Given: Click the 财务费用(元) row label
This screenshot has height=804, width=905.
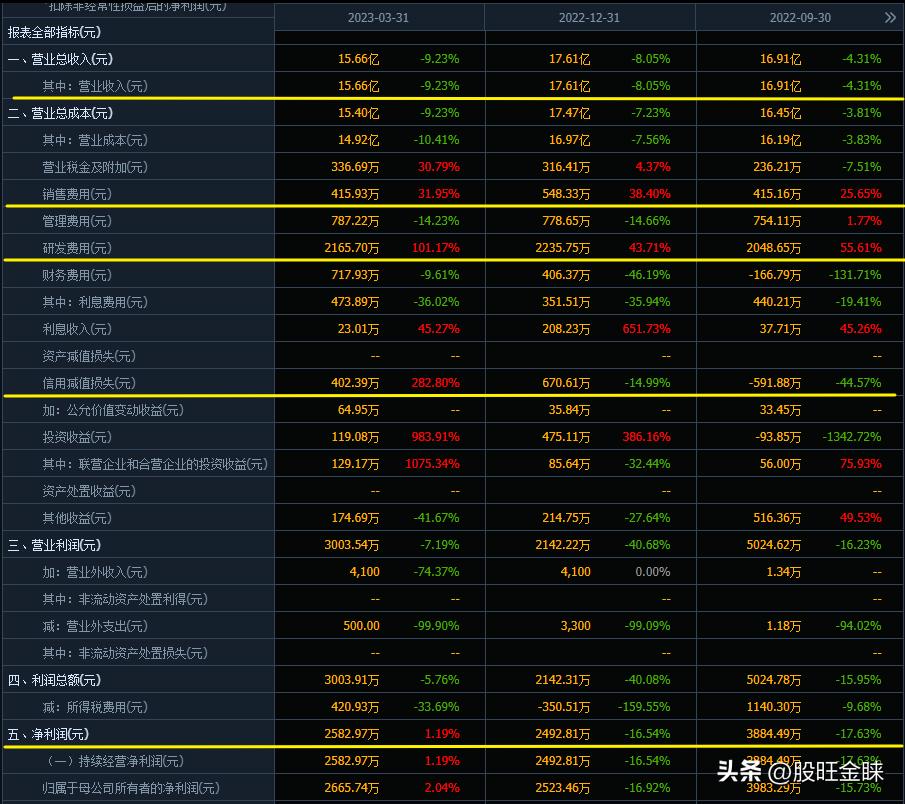Looking at the screenshot, I should pyautogui.click(x=77, y=275).
